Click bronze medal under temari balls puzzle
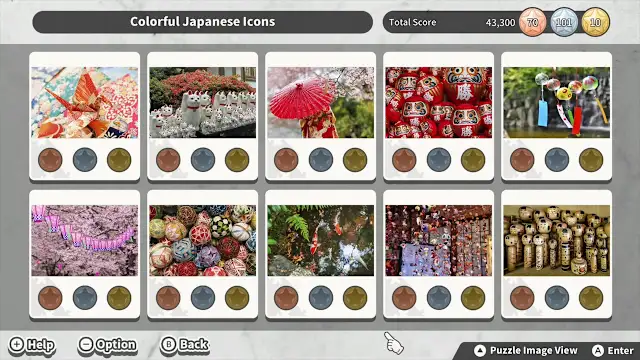Viewport: 640px width, 360px height. (168, 298)
